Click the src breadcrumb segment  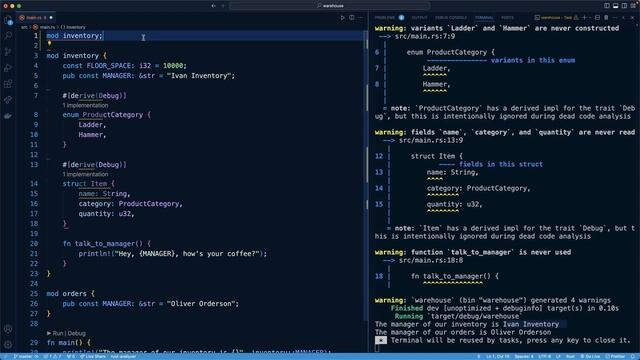coord(24,27)
